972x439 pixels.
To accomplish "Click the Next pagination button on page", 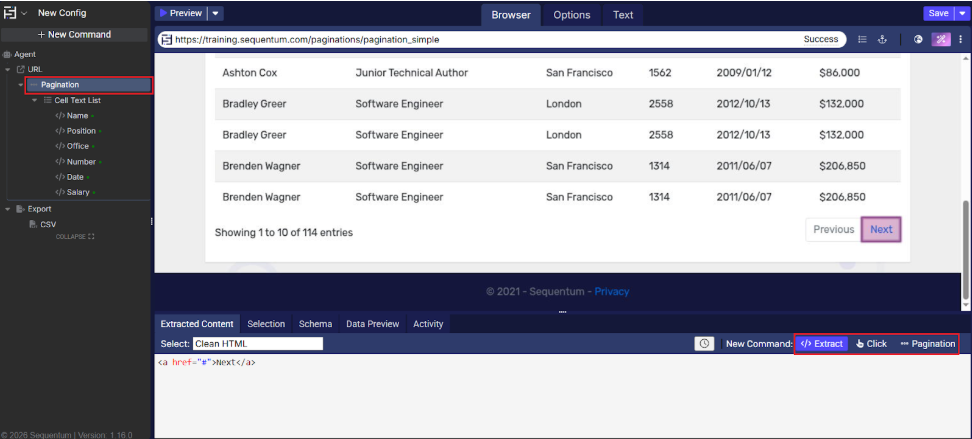I will tap(881, 230).
